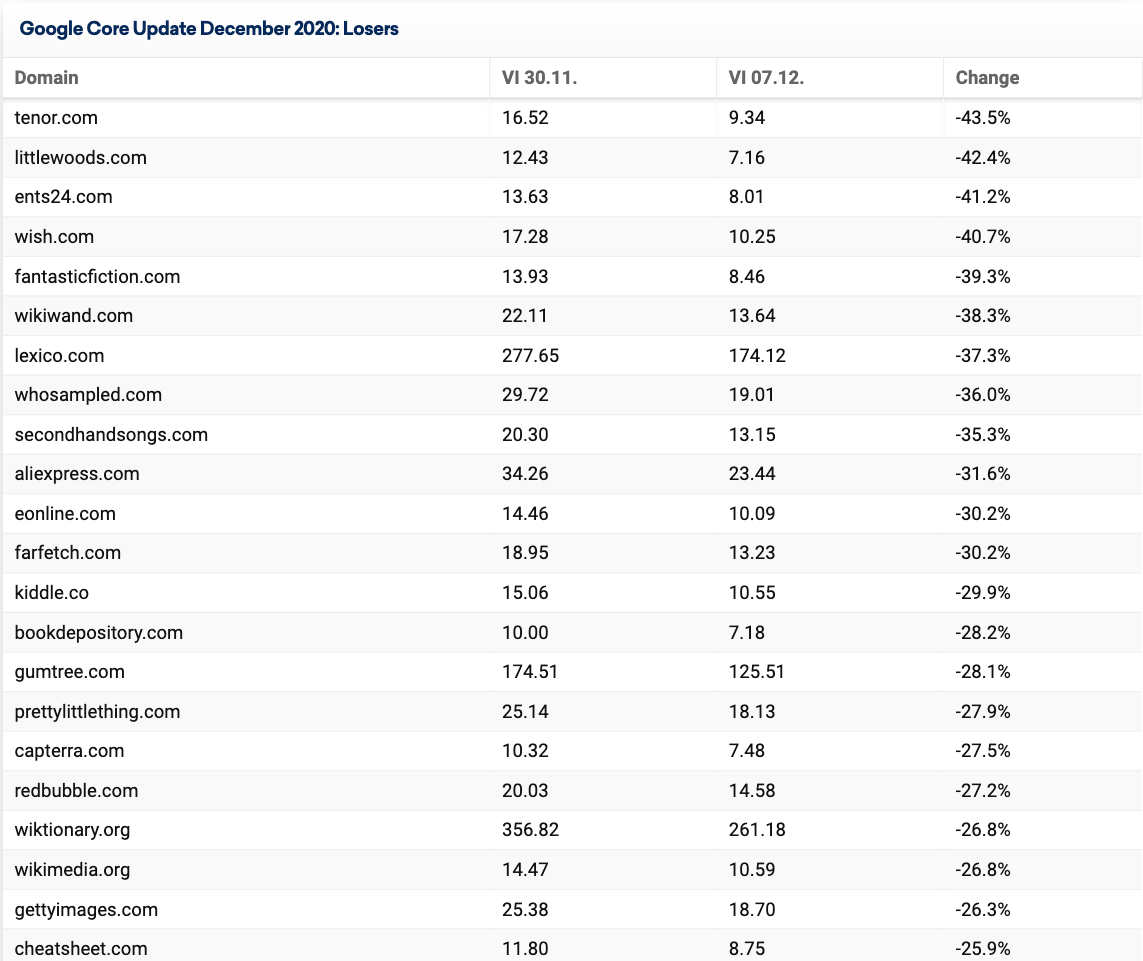This screenshot has width=1143, height=961.
Task: Click the wikiwand.com domain
Action: tap(74, 316)
